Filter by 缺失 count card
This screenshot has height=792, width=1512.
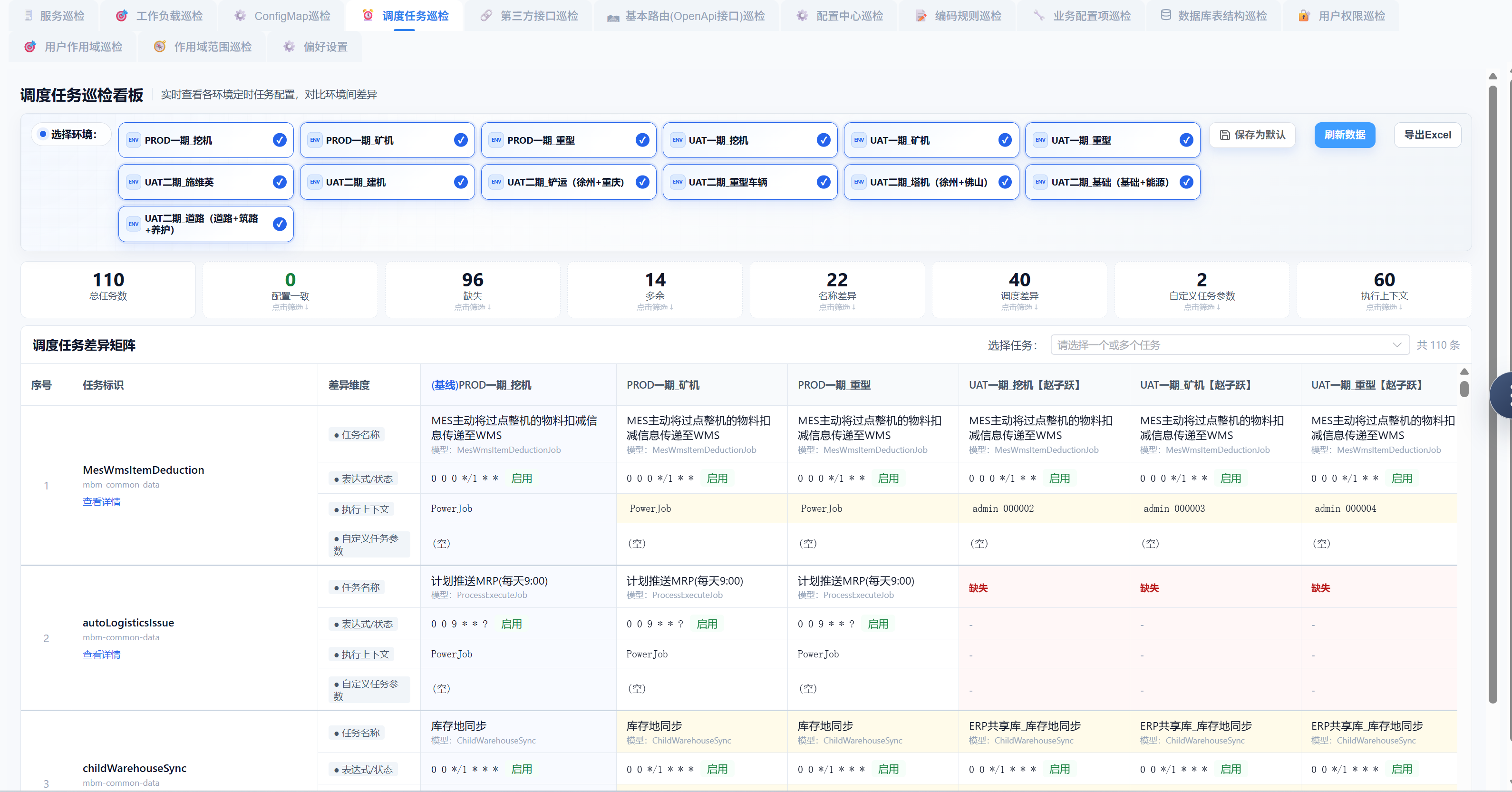(473, 290)
